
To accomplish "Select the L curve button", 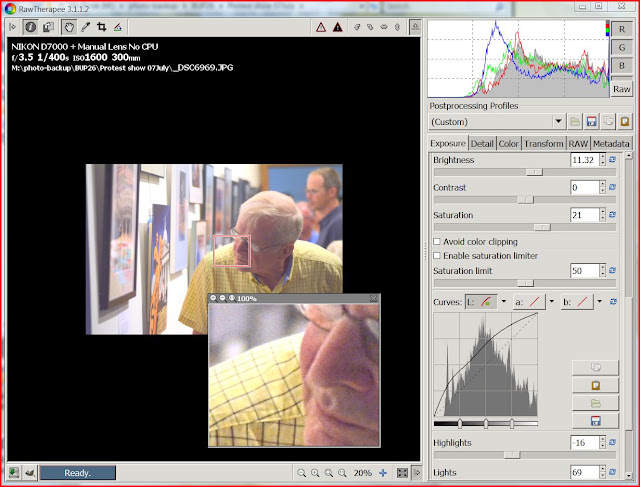I will pos(481,302).
